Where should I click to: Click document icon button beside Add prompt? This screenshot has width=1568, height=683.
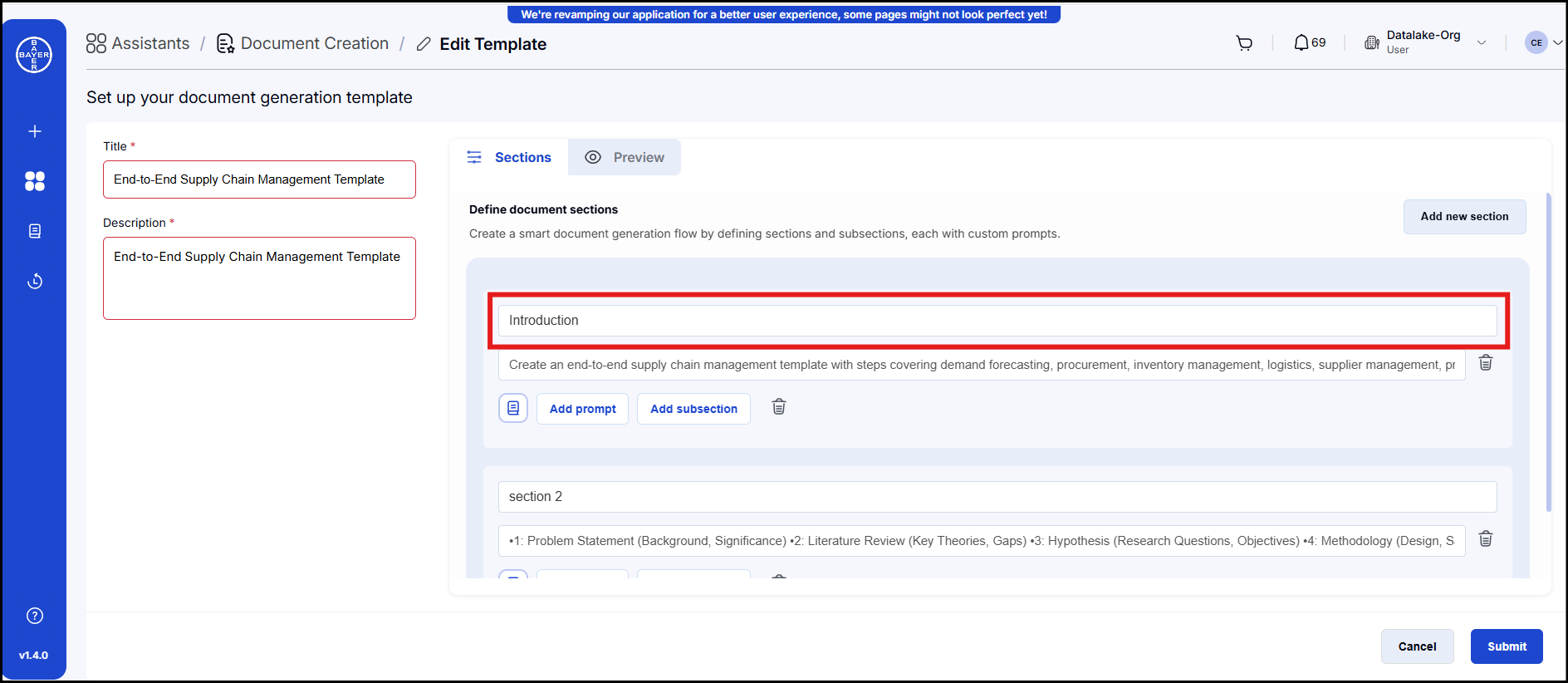point(513,408)
